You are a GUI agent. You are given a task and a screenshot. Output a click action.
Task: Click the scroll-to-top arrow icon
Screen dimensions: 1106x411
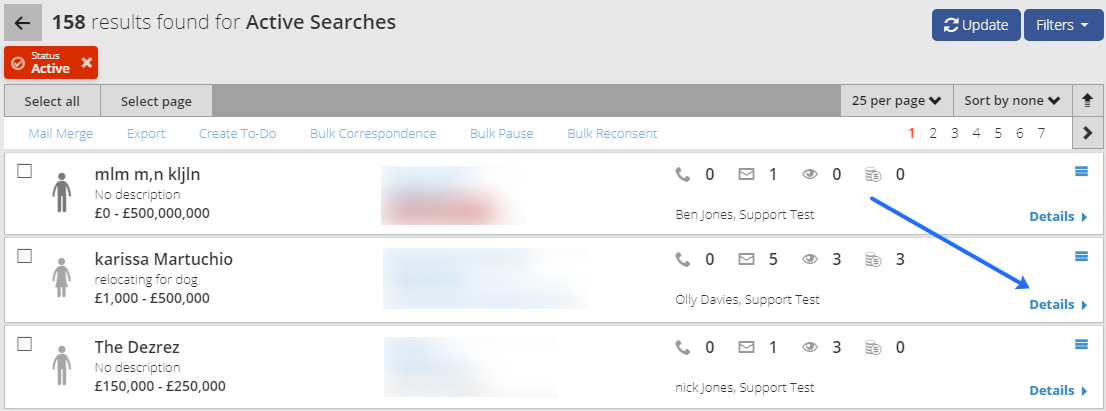(x=1087, y=101)
